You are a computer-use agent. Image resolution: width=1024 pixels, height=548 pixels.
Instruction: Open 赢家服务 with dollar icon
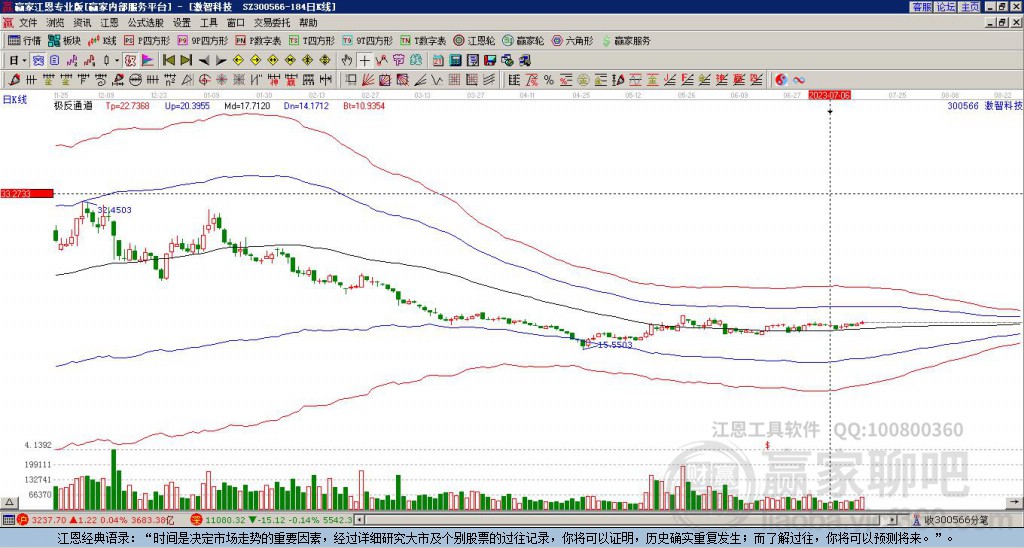pyautogui.click(x=626, y=40)
